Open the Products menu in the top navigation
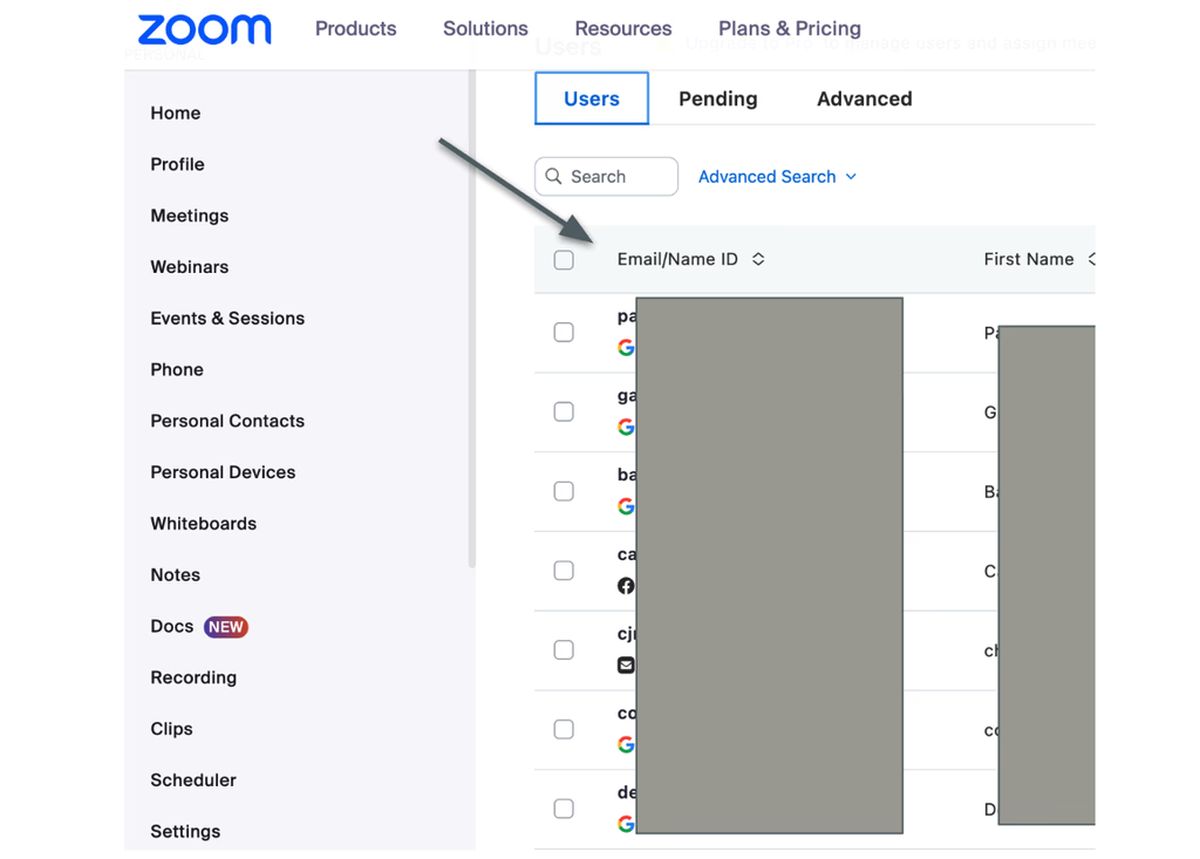The image size is (1200, 859). pos(356,29)
